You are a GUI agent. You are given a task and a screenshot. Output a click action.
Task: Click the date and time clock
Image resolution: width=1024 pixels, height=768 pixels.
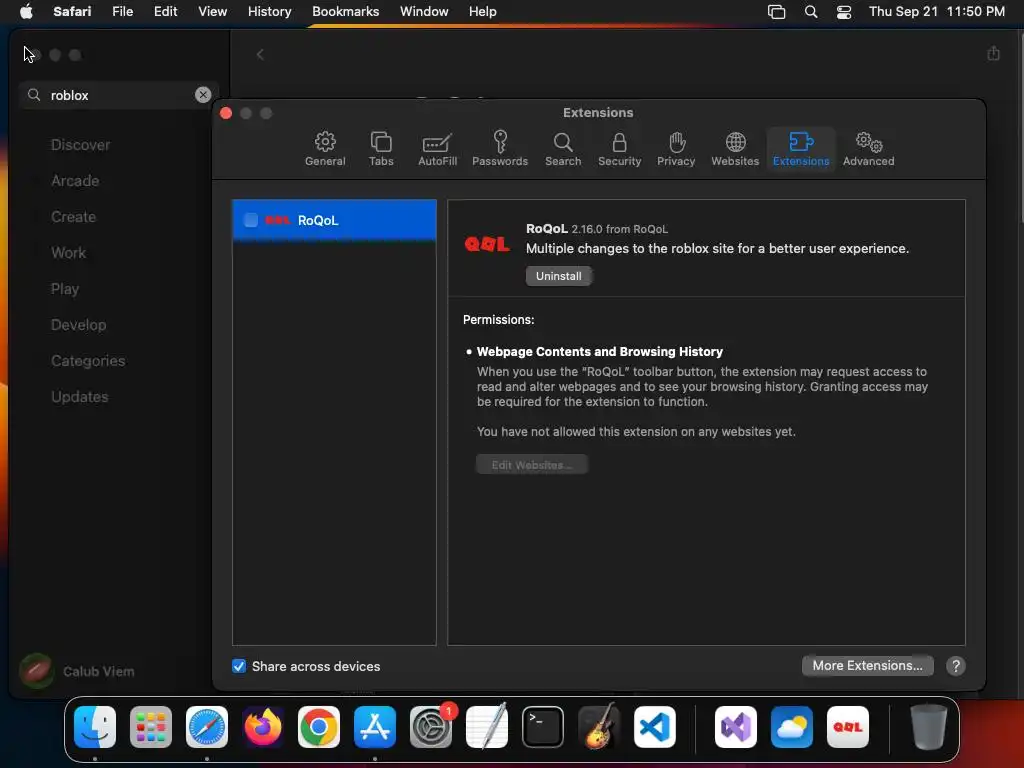936,12
